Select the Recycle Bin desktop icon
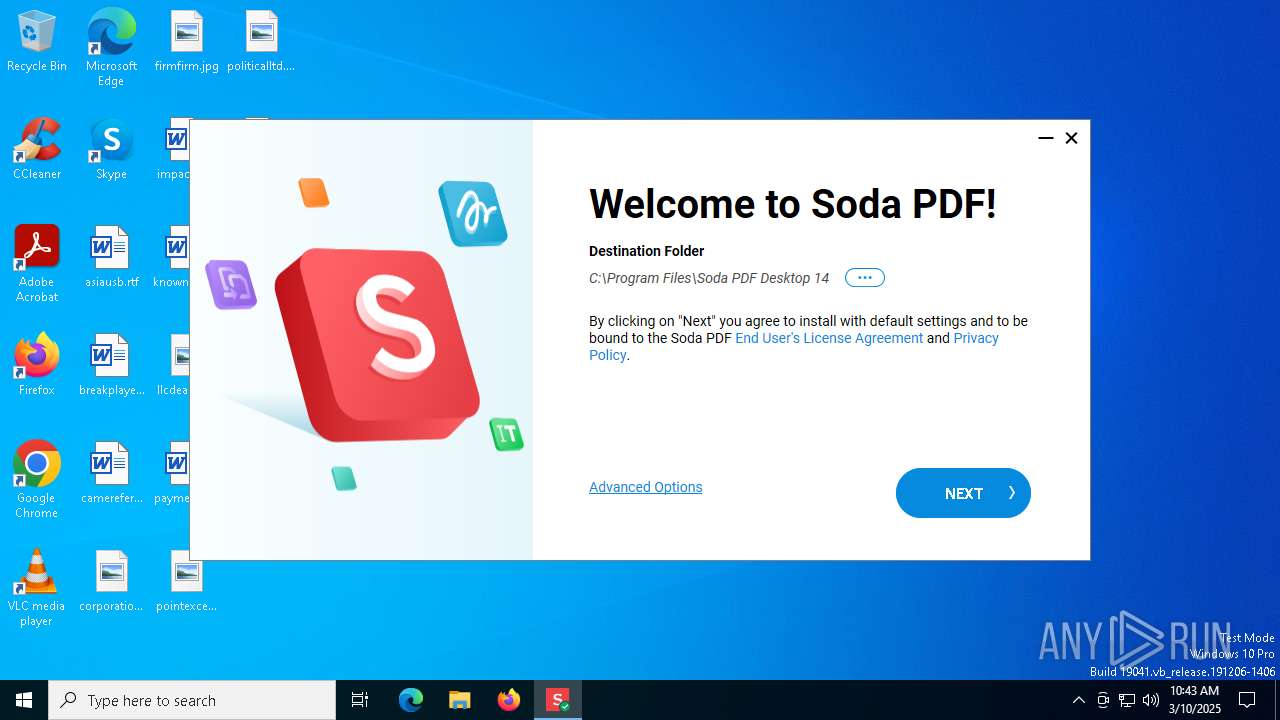Screen dimensions: 1280x720 pos(37,42)
